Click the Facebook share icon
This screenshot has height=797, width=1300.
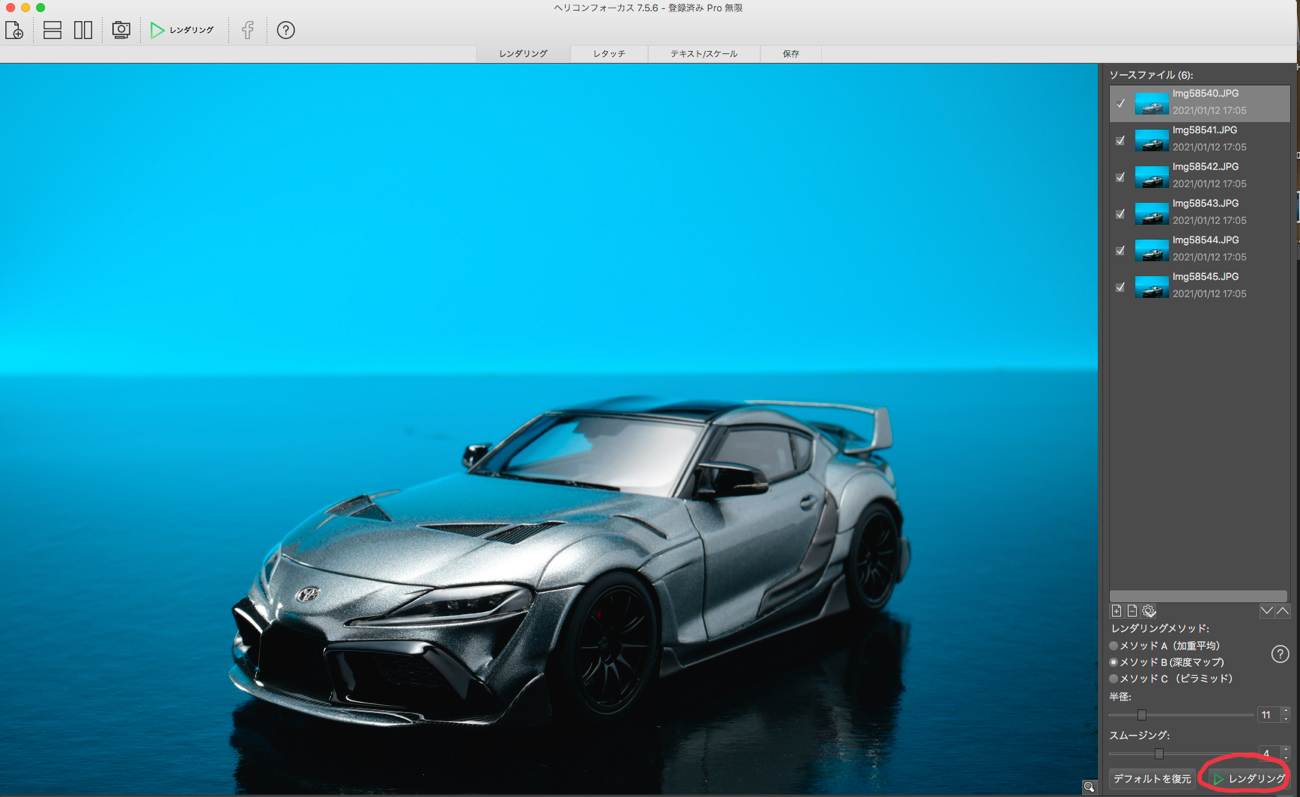click(248, 30)
